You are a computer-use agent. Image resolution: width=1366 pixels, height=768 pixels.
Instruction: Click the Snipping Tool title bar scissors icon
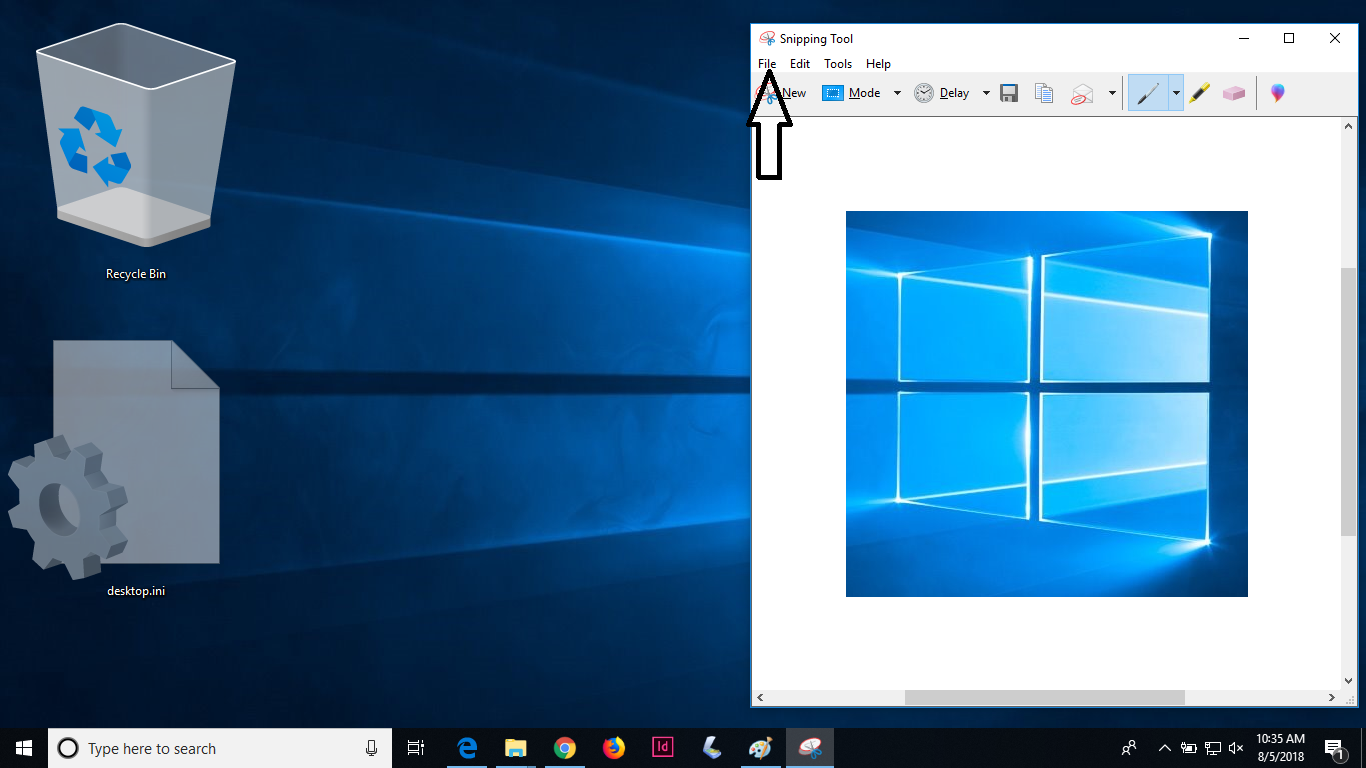[x=767, y=38]
